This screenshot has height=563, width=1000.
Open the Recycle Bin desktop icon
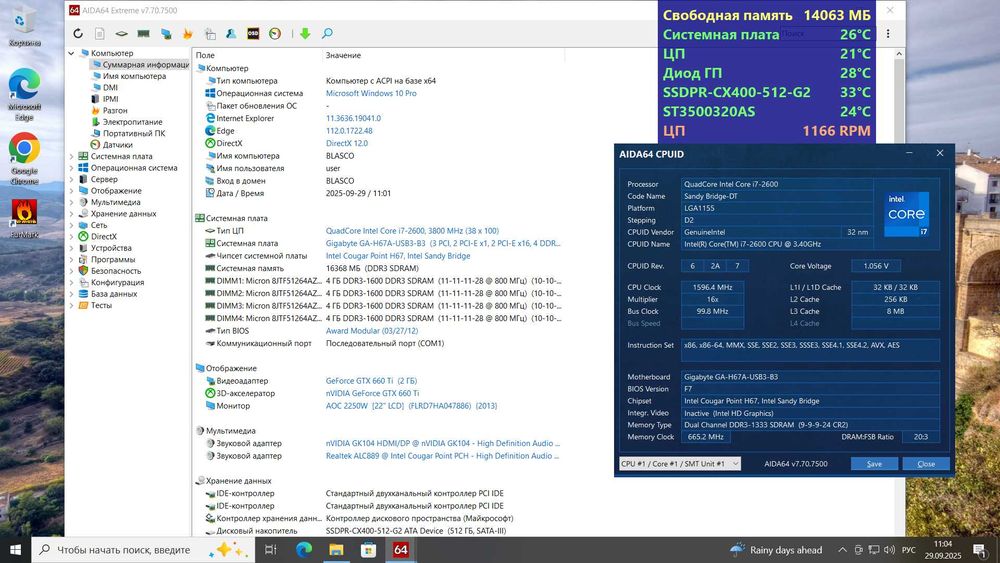24,27
